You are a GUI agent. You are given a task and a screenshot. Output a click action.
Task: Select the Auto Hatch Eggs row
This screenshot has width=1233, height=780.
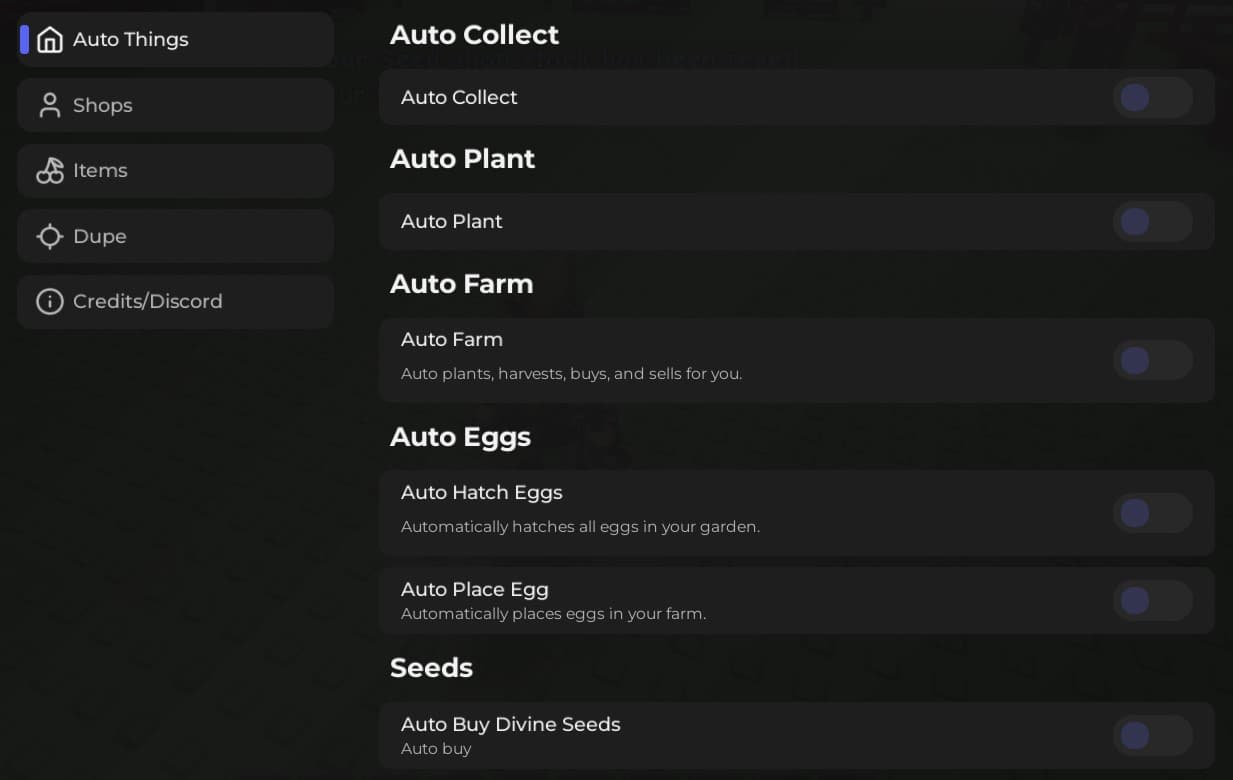(700, 512)
